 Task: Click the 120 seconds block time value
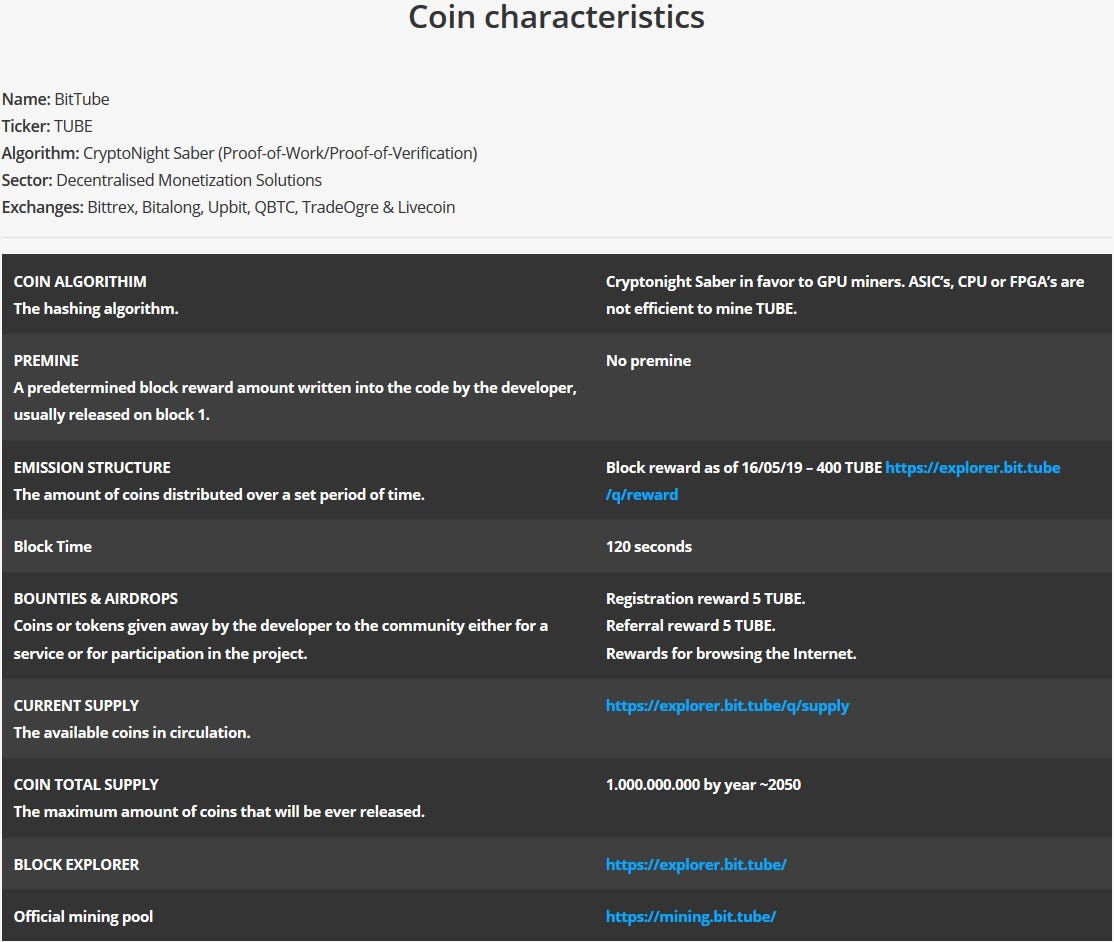(x=648, y=546)
